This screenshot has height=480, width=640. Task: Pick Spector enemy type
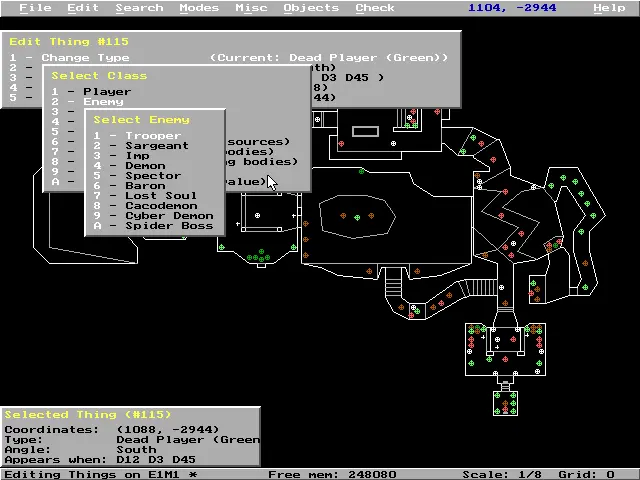(152, 176)
